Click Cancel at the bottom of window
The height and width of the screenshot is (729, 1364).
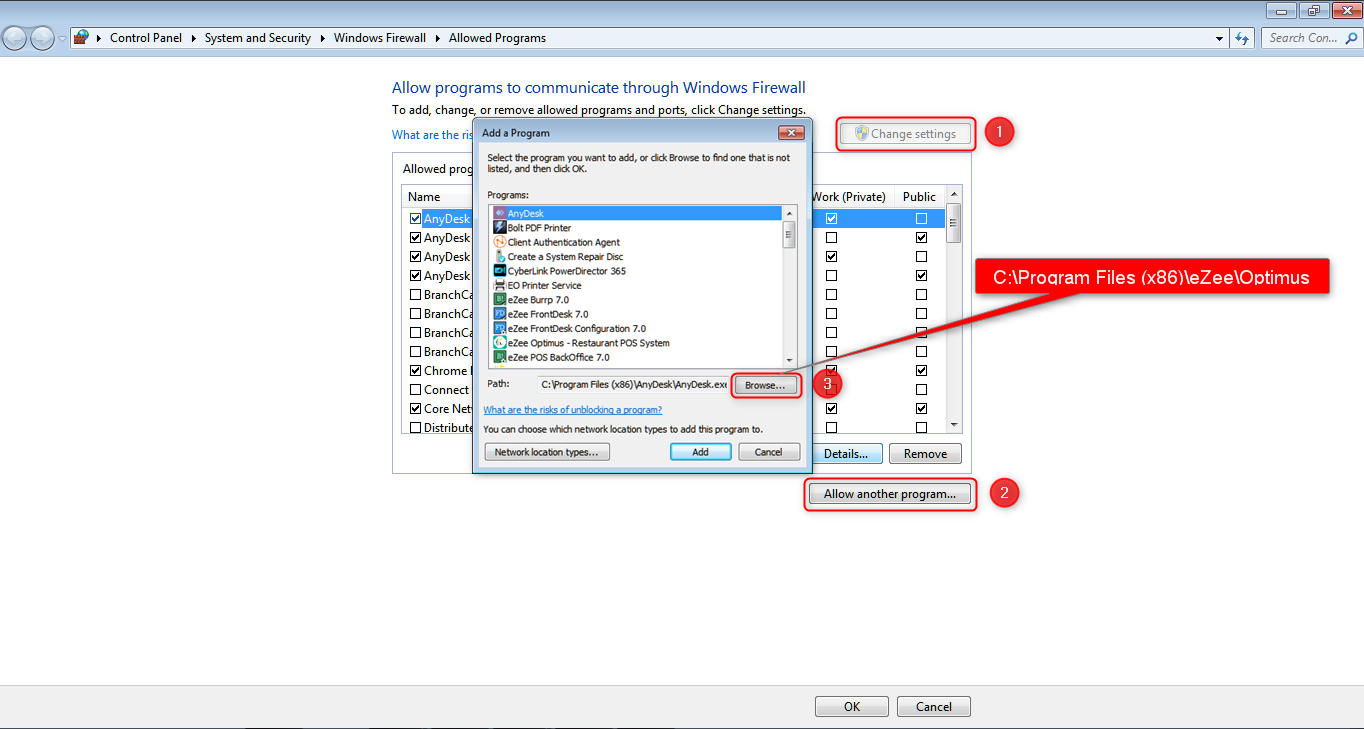934,706
